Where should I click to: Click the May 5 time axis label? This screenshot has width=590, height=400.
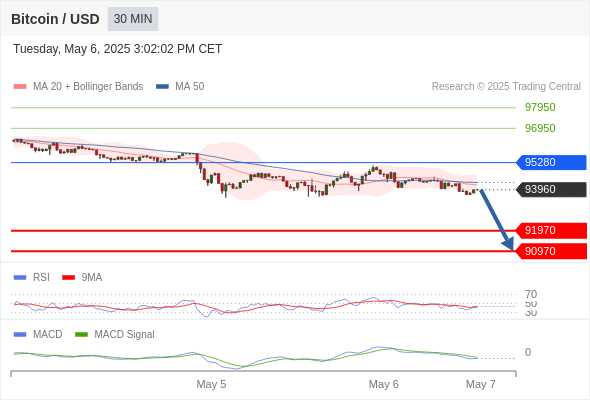(211, 384)
